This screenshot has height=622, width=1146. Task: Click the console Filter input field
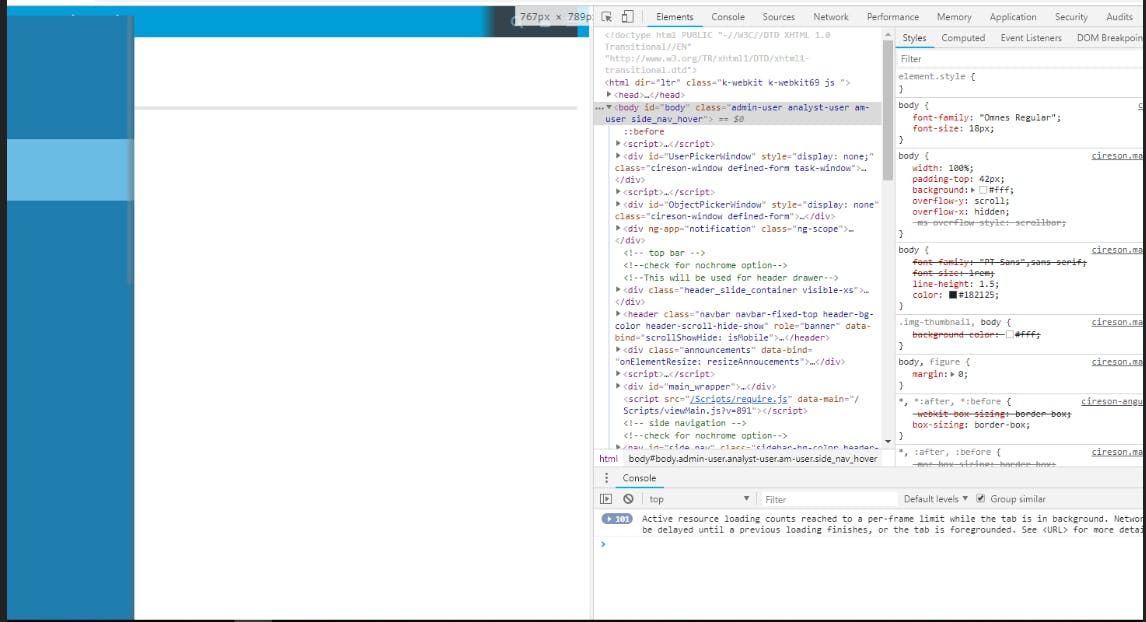[x=828, y=499]
